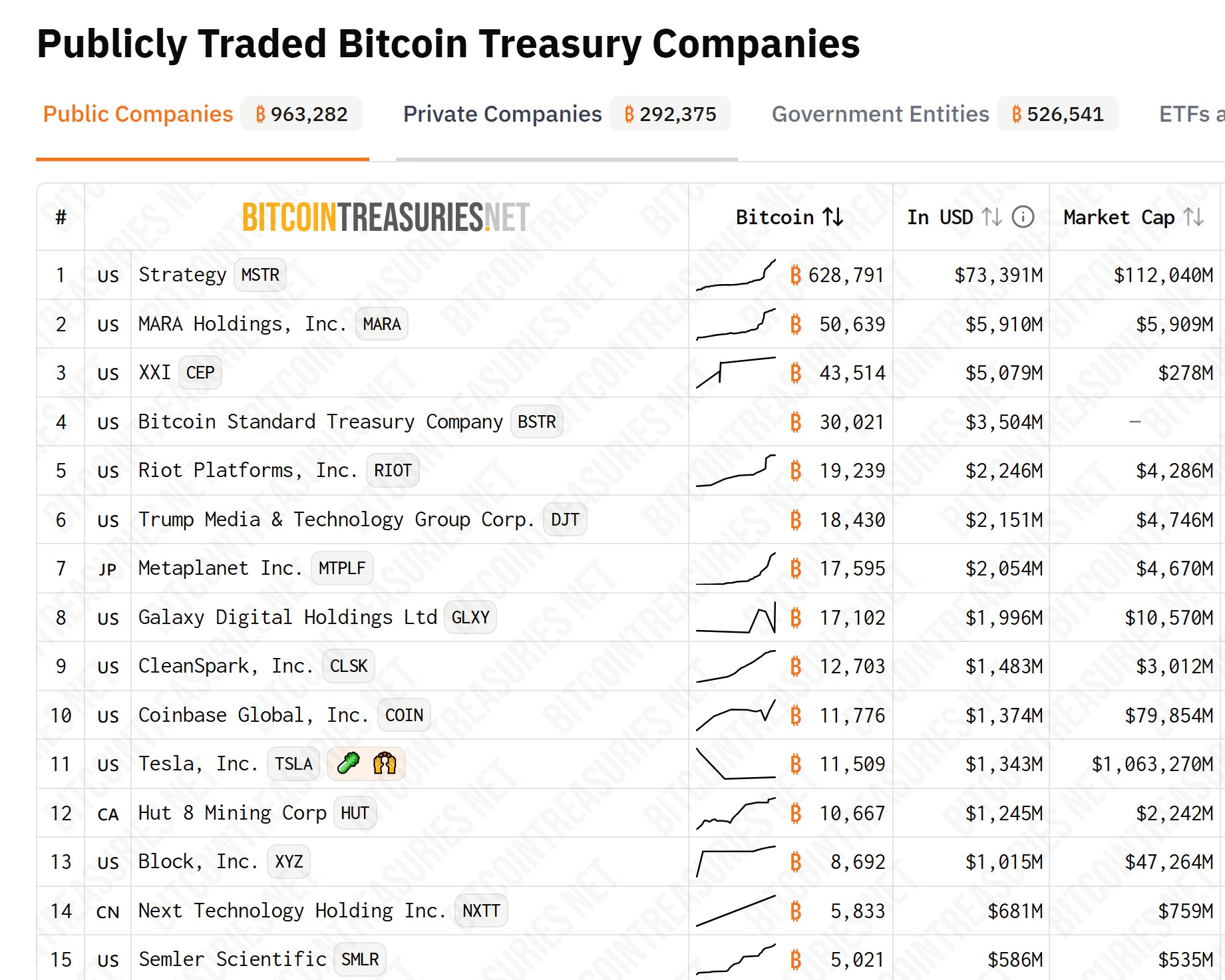Open the Government Entities tab
The height and width of the screenshot is (980, 1225).
[880, 114]
